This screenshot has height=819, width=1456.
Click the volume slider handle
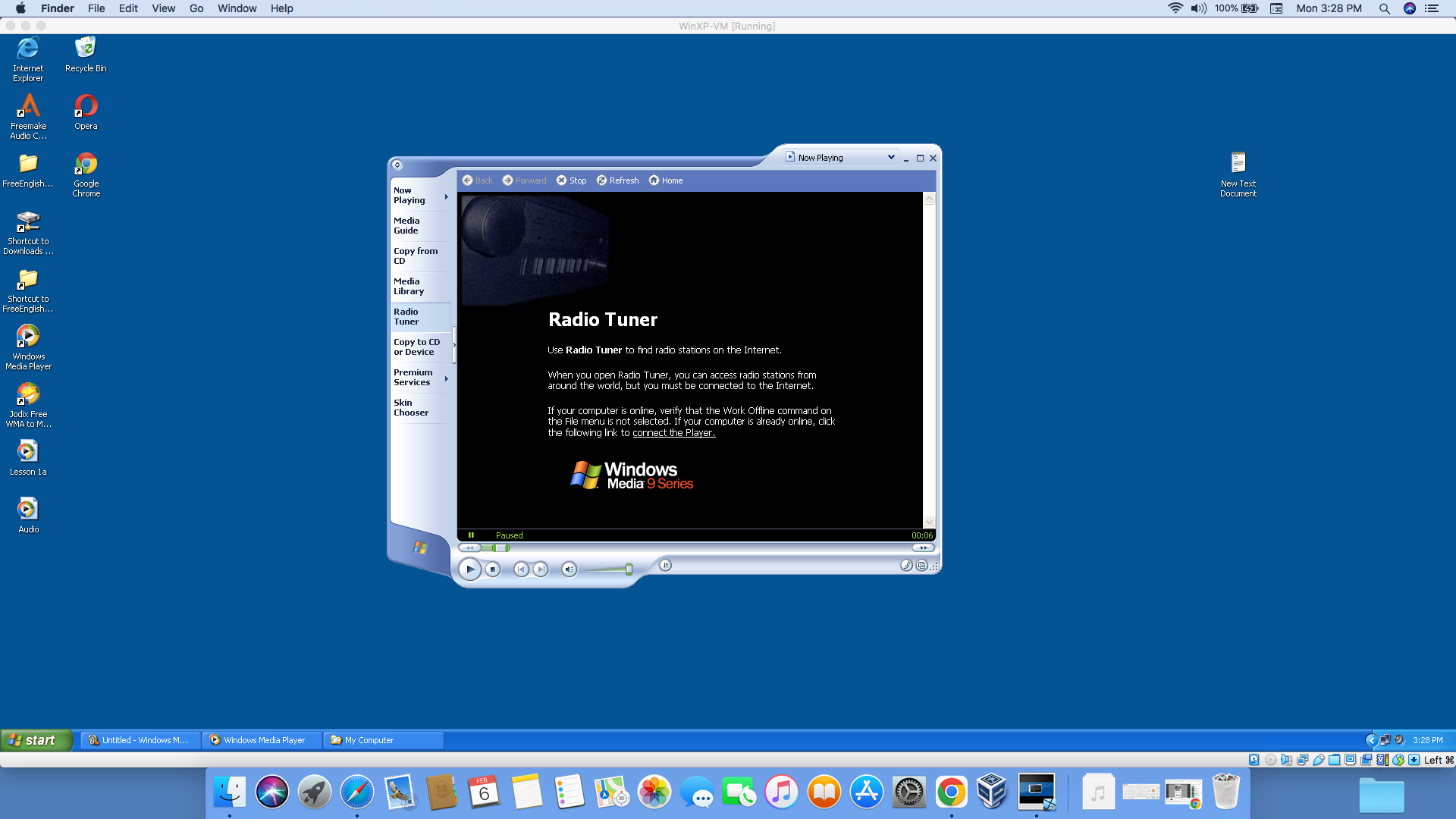629,569
